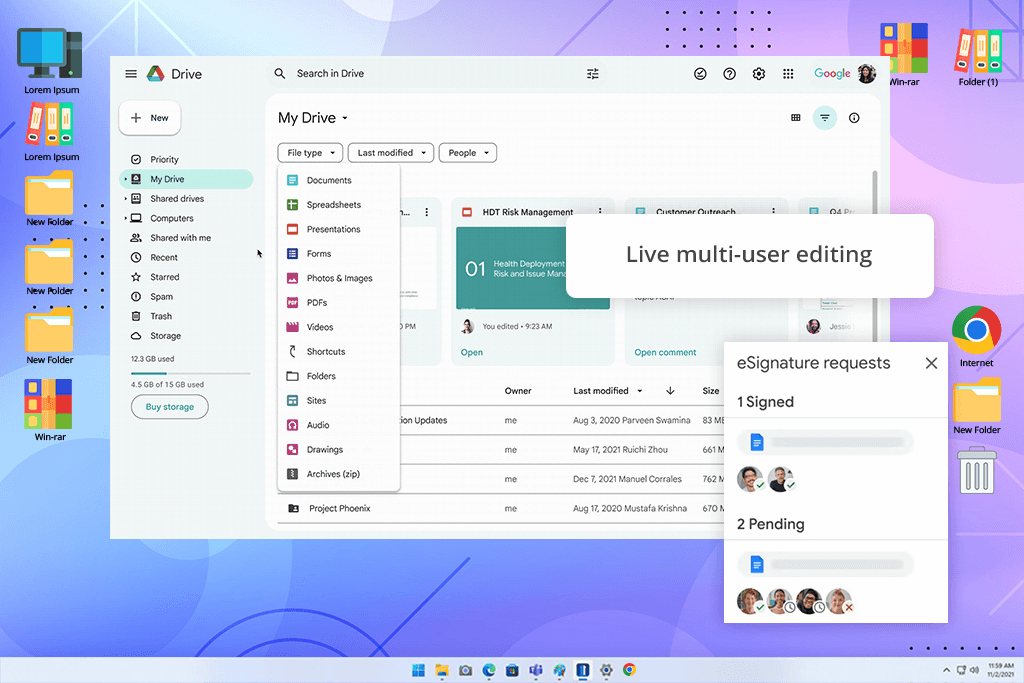Click the Google Drive logo
Viewport: 1024px width, 683px height.
click(155, 74)
